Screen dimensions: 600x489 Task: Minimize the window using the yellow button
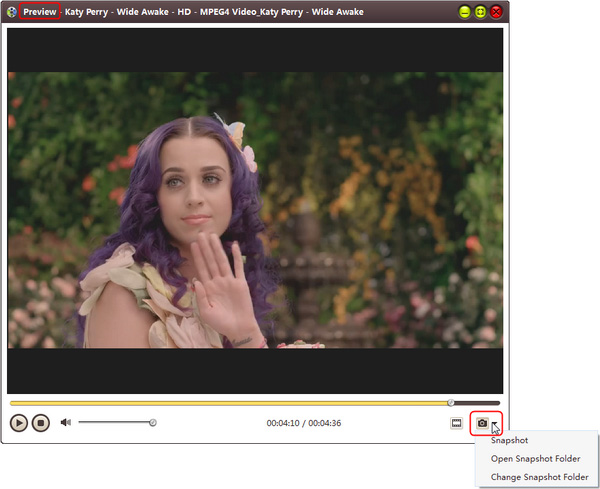464,12
